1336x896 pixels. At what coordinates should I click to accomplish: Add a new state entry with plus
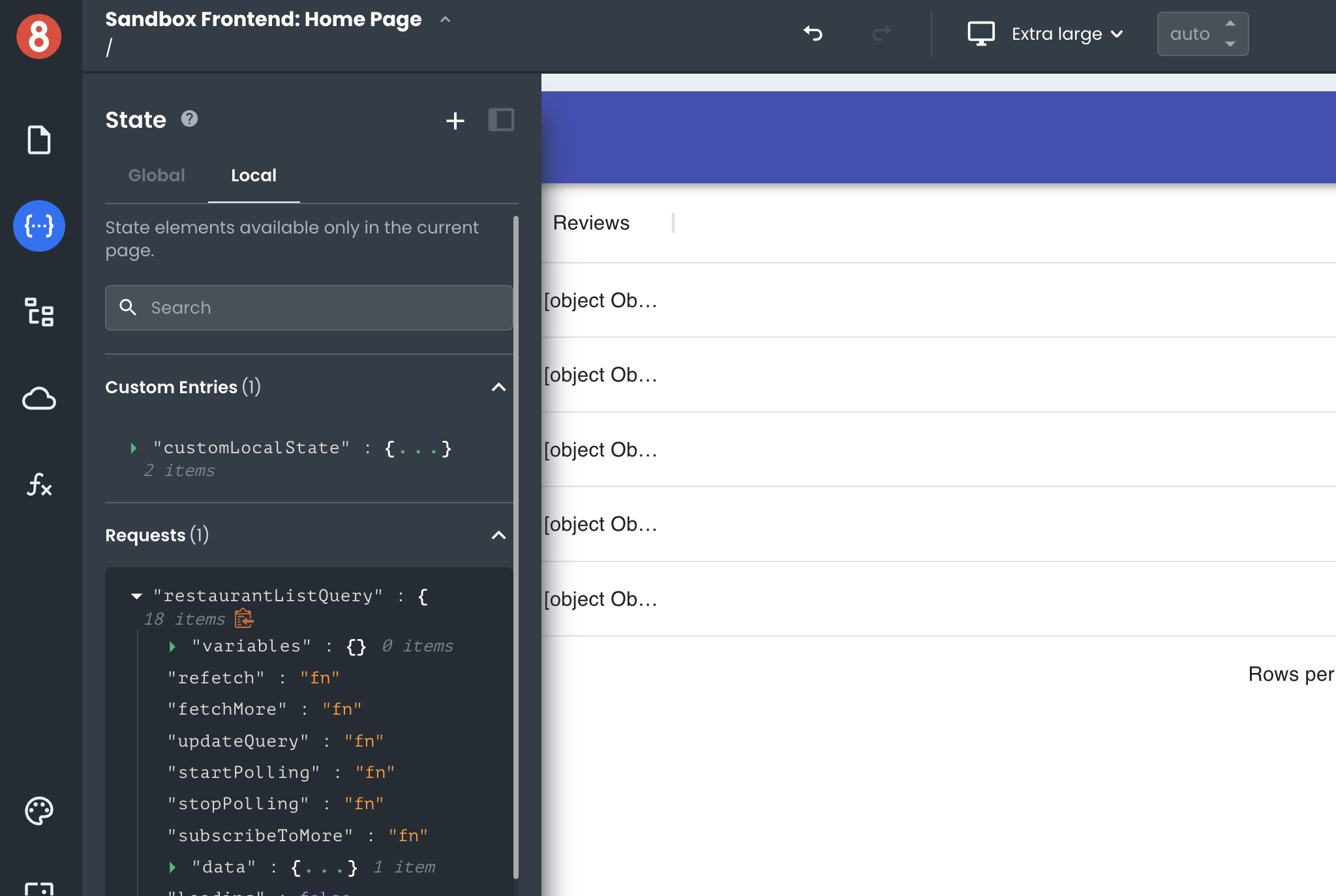coord(455,121)
